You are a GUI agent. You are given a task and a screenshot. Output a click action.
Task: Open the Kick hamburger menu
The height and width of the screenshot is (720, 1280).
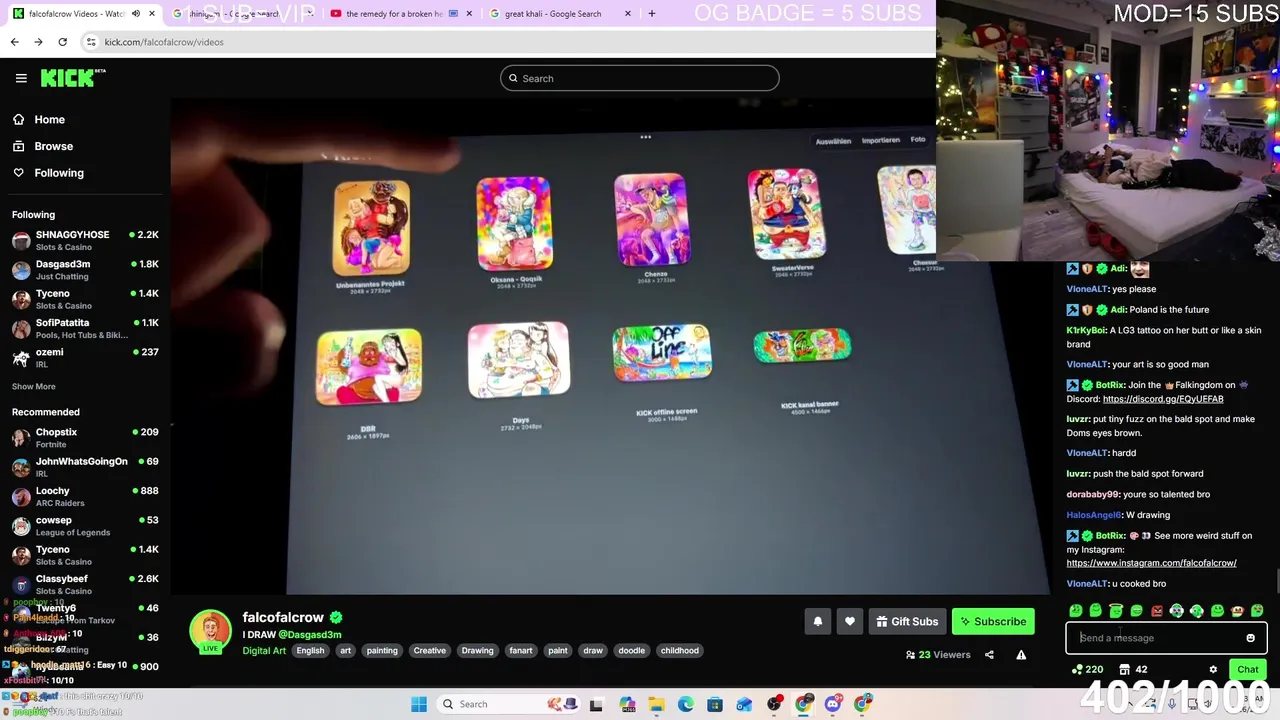point(21,78)
